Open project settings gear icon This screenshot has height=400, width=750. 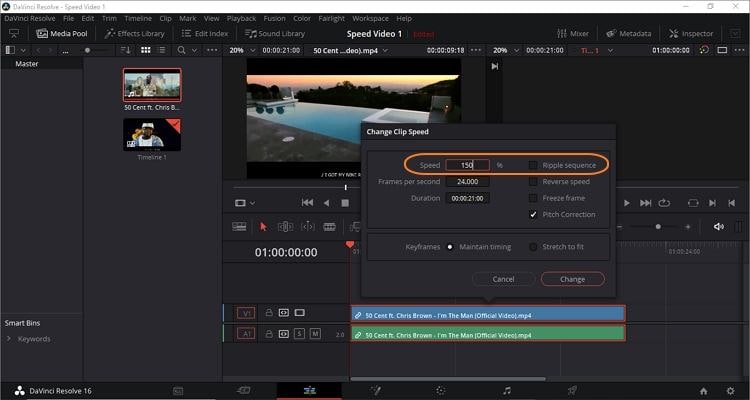tap(730, 391)
